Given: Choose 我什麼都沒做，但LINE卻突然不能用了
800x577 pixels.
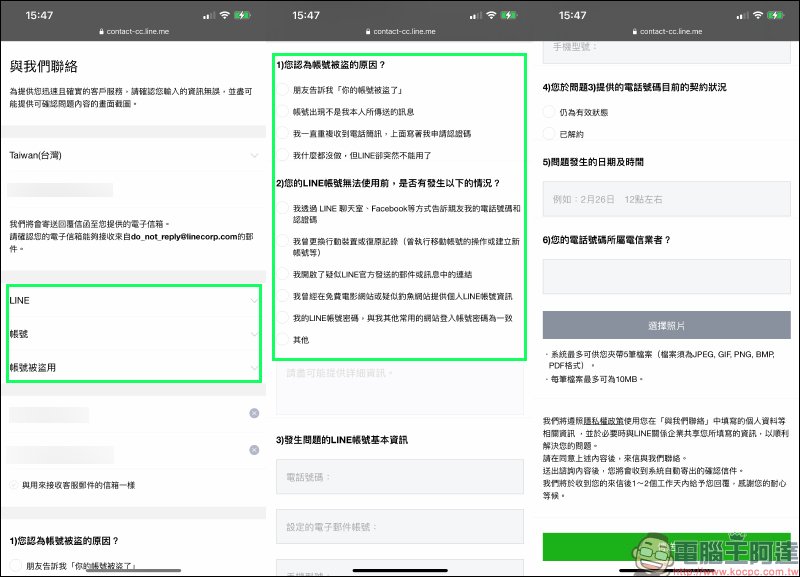Looking at the screenshot, I should click(x=283, y=155).
